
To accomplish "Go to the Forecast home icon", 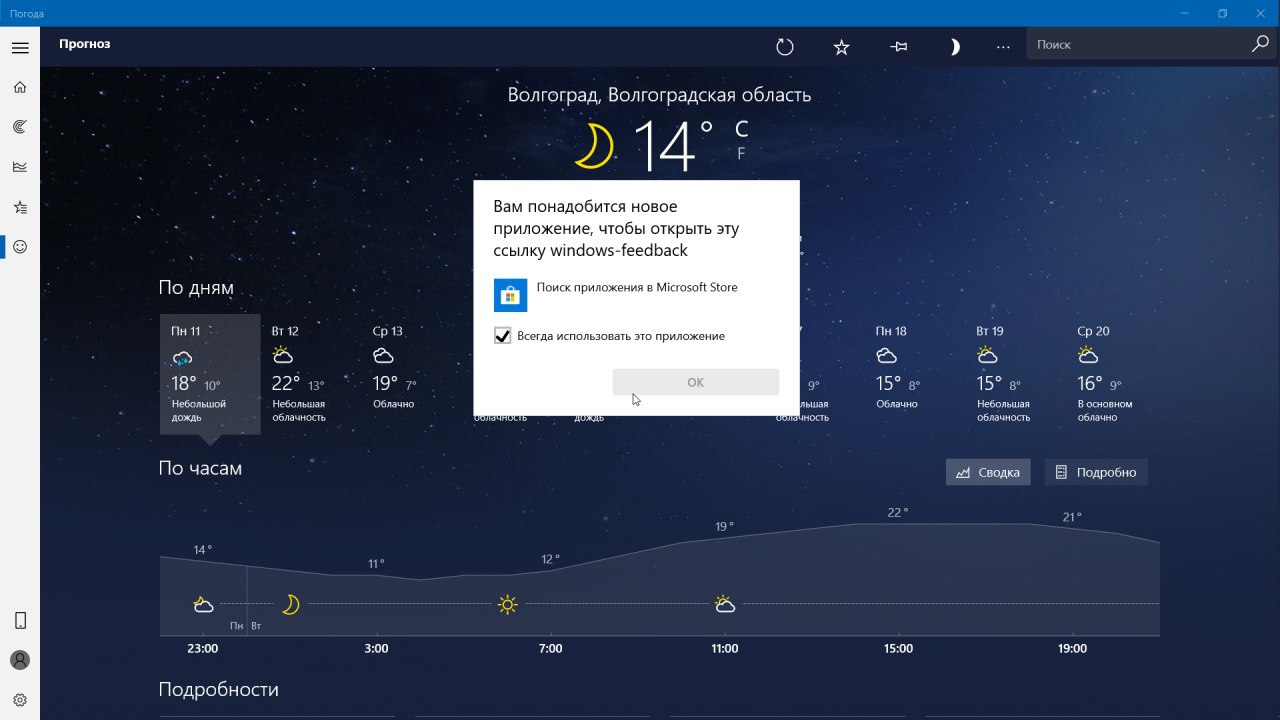I will point(20,87).
